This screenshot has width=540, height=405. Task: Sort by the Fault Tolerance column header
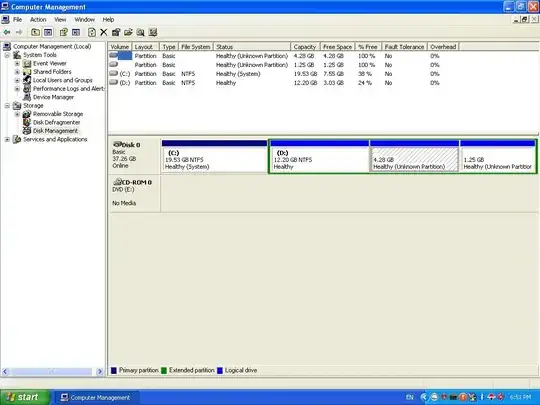click(x=404, y=47)
